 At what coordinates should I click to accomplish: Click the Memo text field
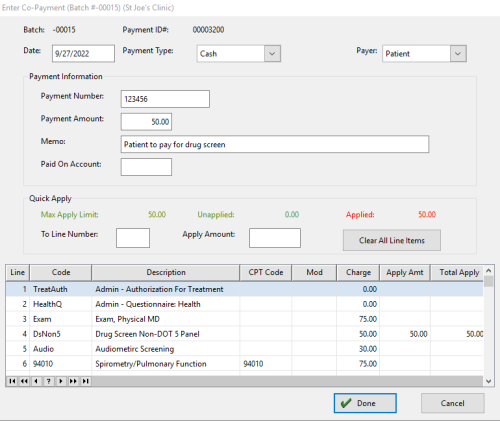[275, 144]
